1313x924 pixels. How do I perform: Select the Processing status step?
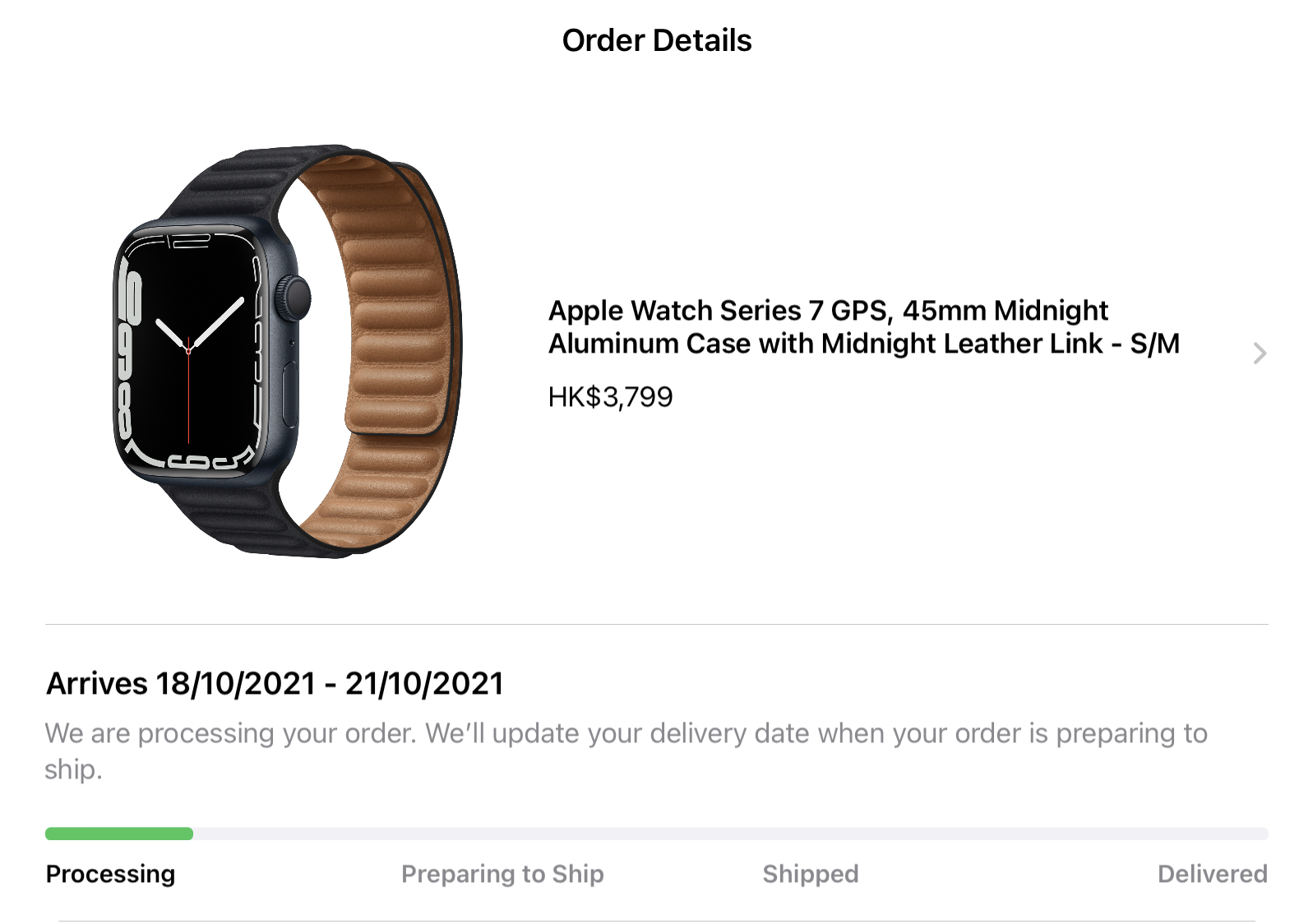point(110,873)
